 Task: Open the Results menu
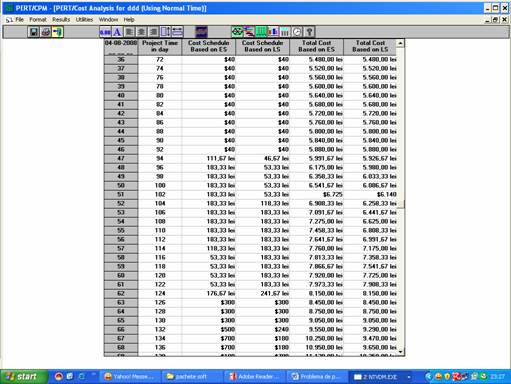[x=61, y=20]
